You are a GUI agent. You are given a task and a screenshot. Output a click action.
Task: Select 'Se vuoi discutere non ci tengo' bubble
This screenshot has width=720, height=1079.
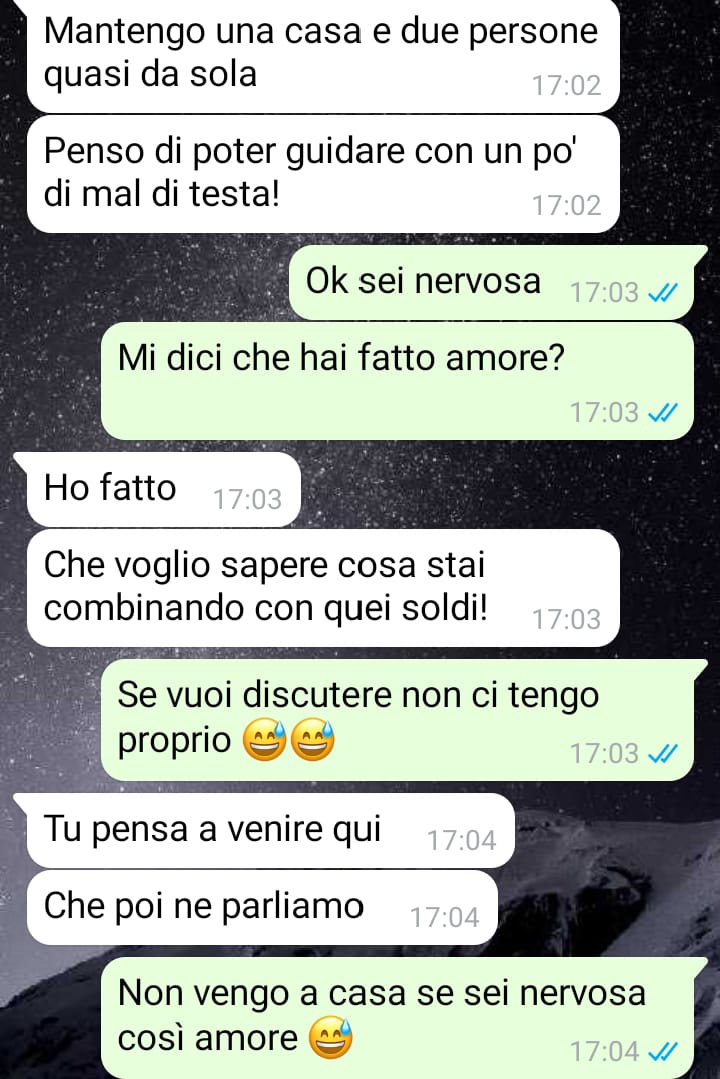403,720
